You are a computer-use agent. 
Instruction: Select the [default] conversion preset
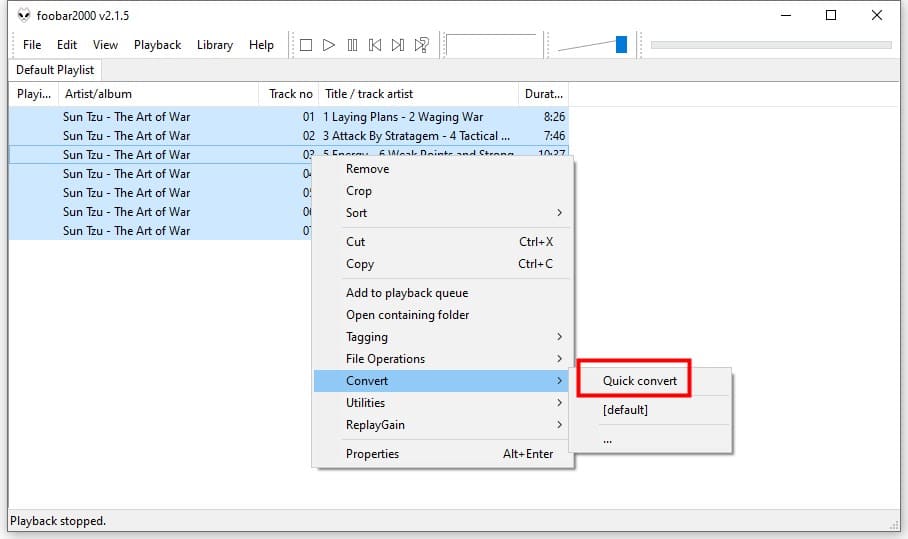[650, 410]
